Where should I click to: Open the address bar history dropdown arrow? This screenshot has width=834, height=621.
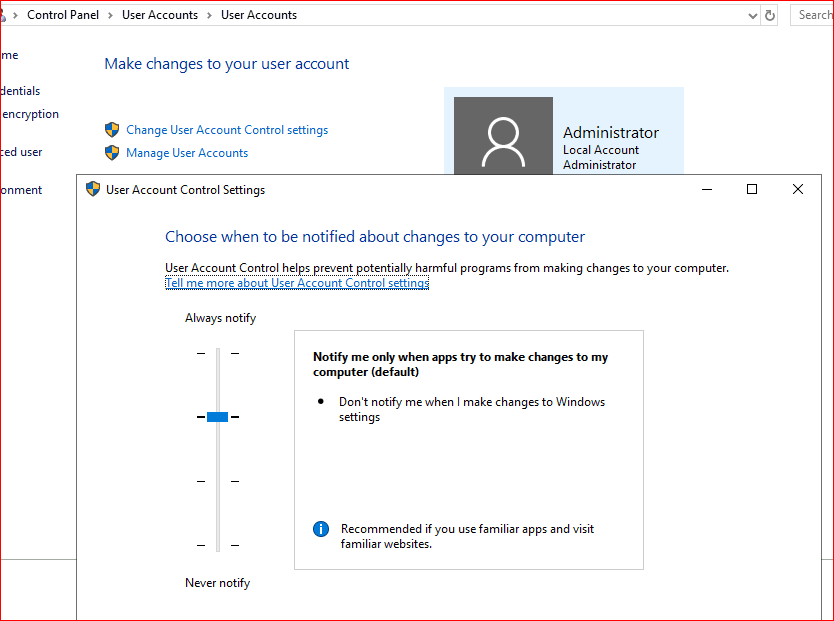click(752, 15)
